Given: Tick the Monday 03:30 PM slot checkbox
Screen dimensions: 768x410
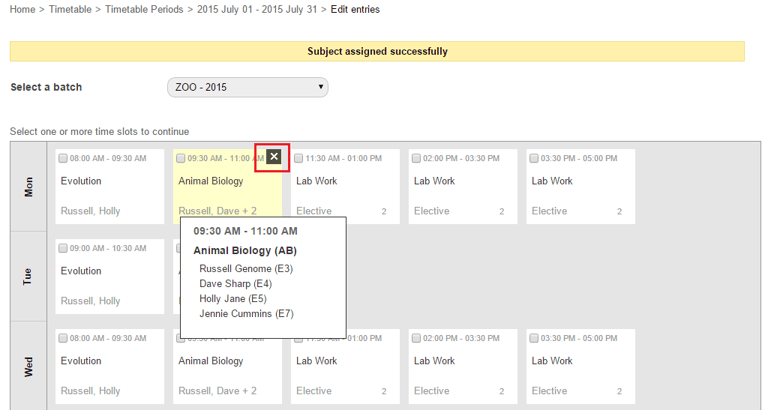Looking at the screenshot, I should coord(534,158).
